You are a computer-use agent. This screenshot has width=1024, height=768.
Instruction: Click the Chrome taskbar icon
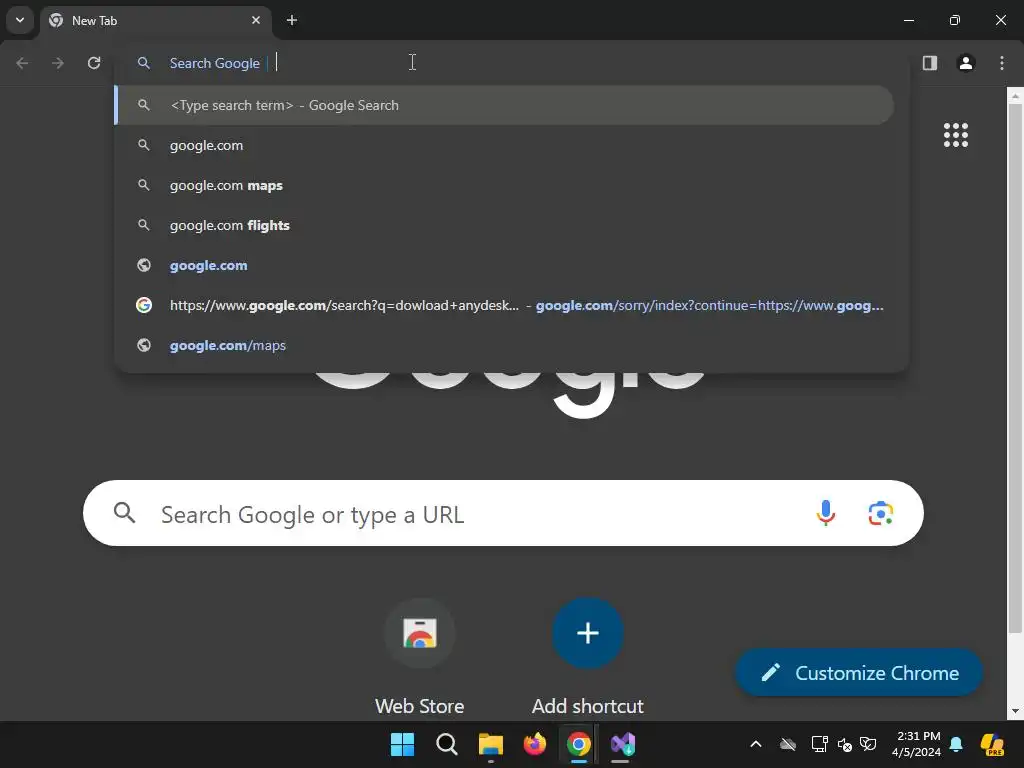pyautogui.click(x=579, y=744)
